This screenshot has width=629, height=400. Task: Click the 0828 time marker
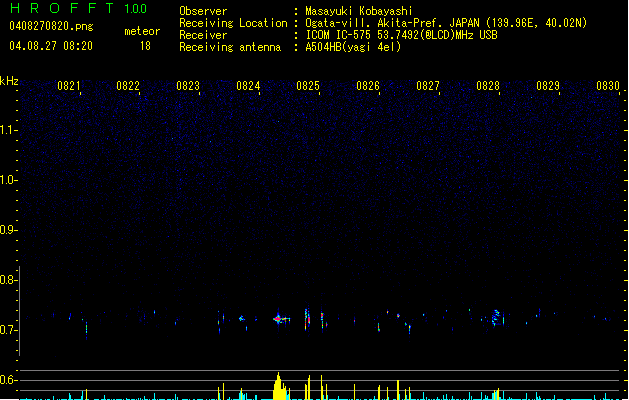[x=488, y=86]
